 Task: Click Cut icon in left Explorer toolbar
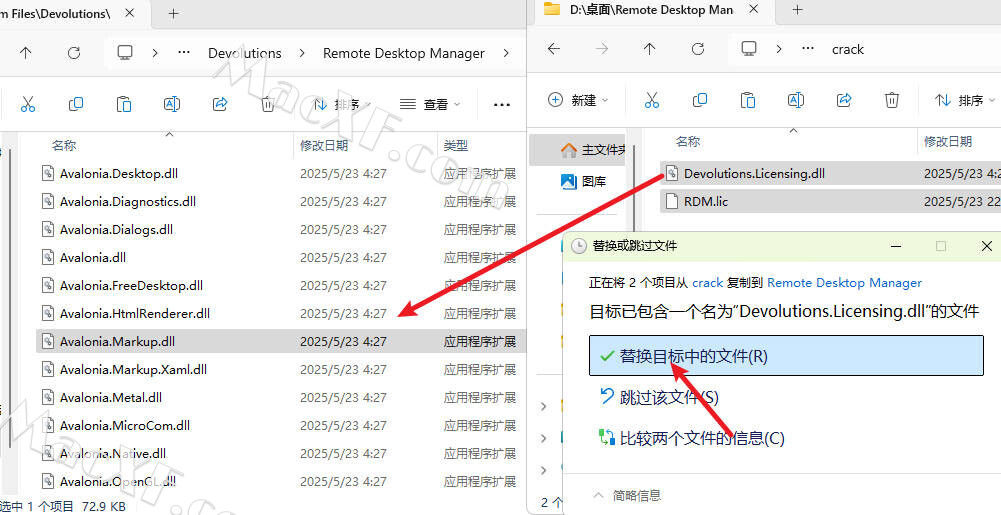27,104
